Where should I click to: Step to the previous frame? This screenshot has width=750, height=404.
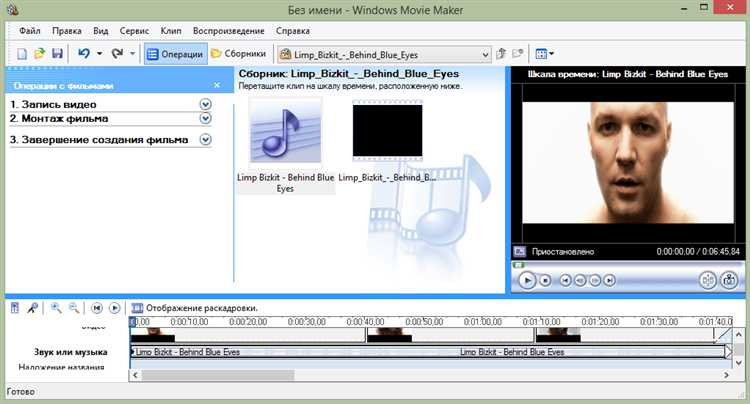580,280
